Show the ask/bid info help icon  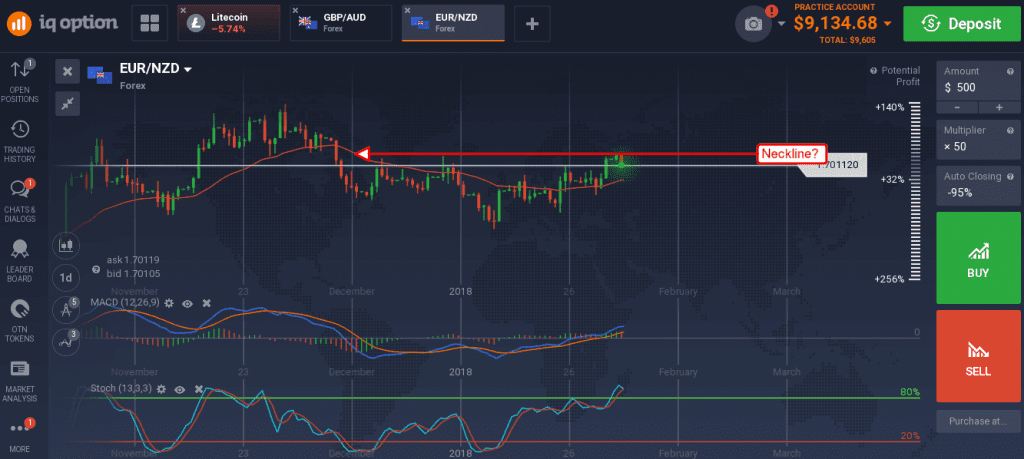[x=96, y=269]
